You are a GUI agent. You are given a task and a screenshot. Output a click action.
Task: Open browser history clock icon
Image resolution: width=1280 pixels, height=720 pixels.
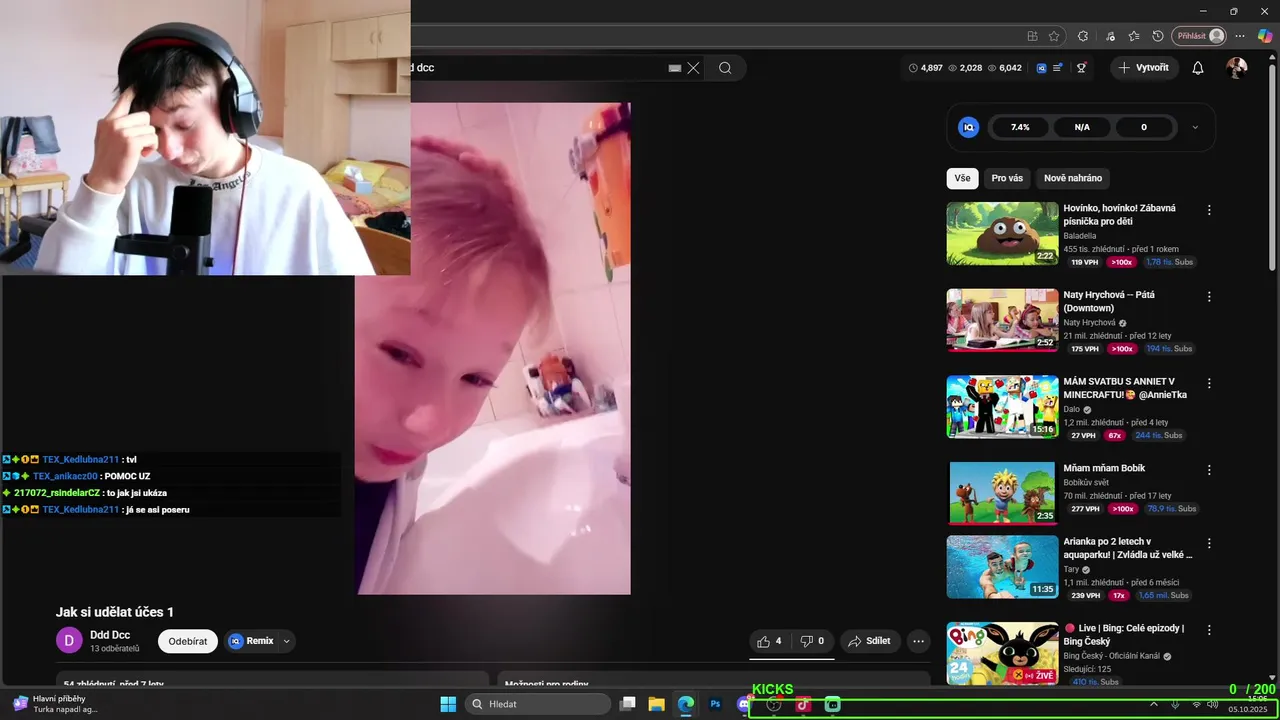pyautogui.click(x=1158, y=36)
